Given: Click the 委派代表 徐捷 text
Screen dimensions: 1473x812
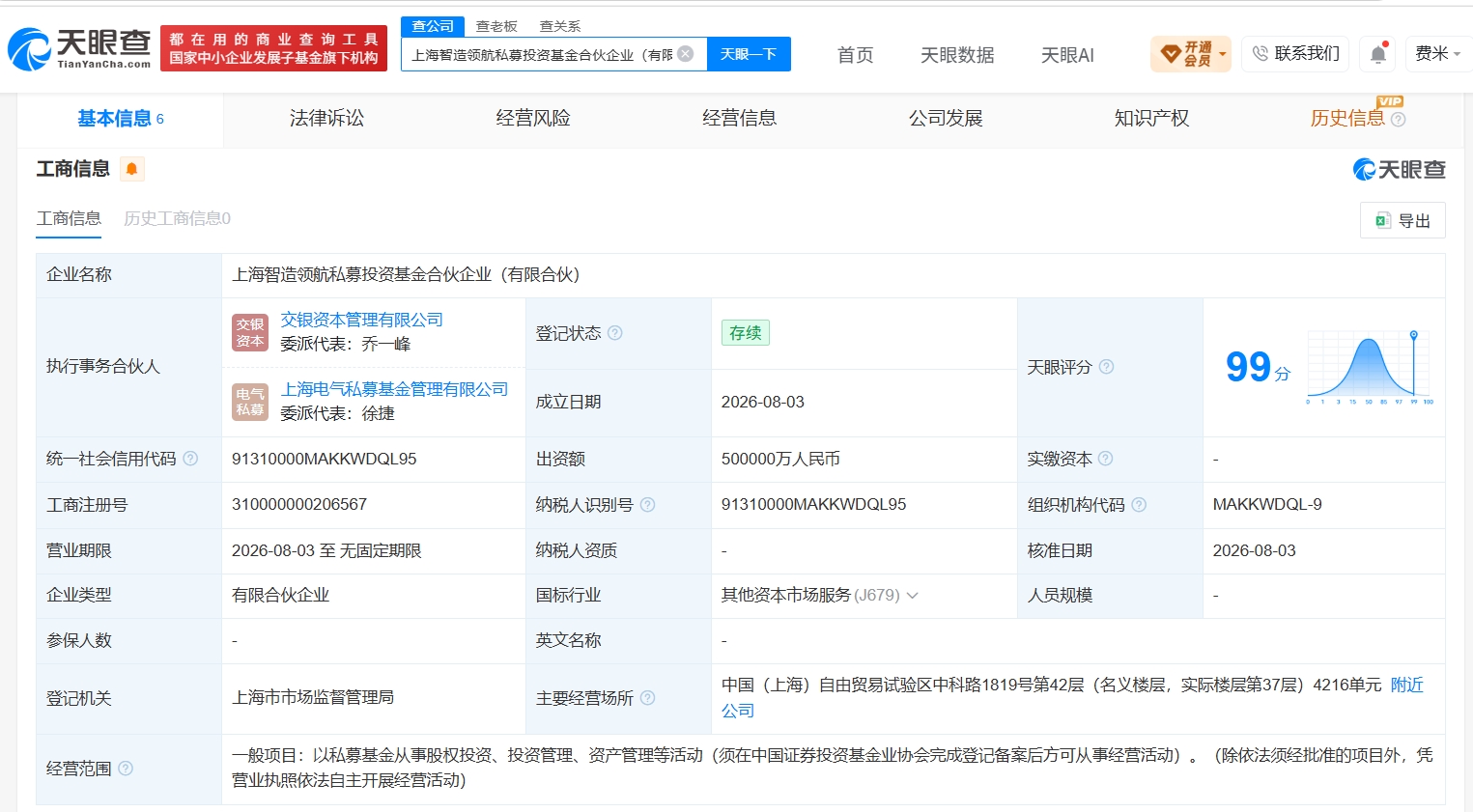Looking at the screenshot, I should click(338, 413).
